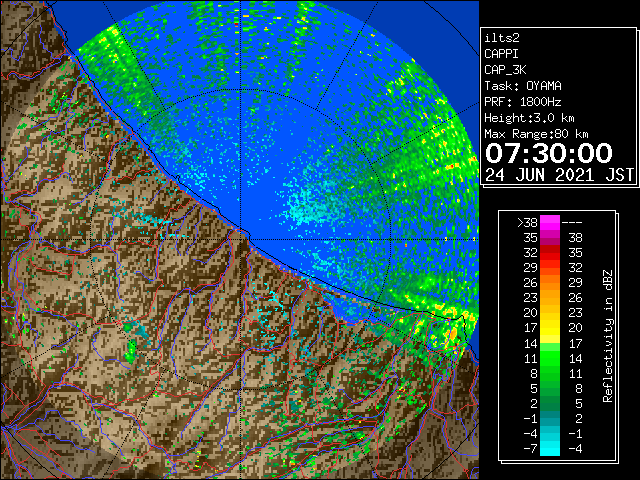The width and height of the screenshot is (640, 480).
Task: Click the green echo patch over inland mountains
Action: tap(131, 351)
